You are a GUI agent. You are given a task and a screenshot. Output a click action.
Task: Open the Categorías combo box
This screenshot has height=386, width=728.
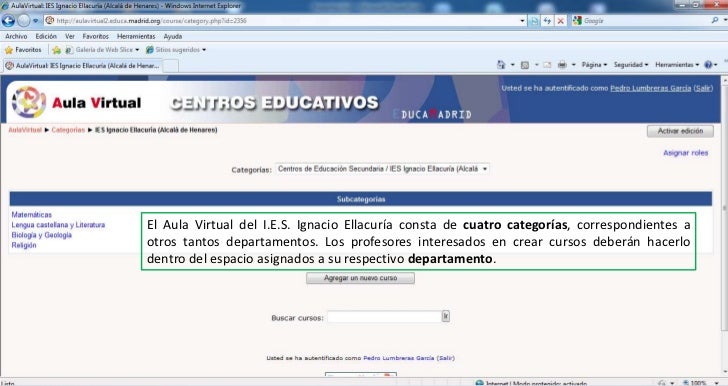pos(382,169)
